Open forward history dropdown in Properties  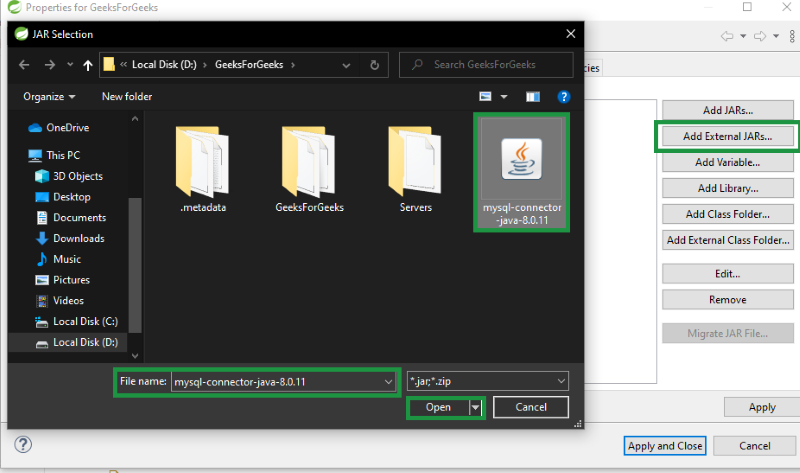pos(776,36)
